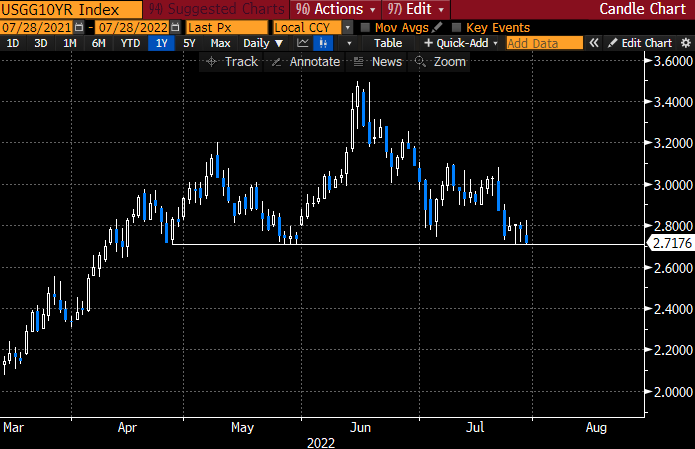Open the end date calendar picker

(175, 27)
